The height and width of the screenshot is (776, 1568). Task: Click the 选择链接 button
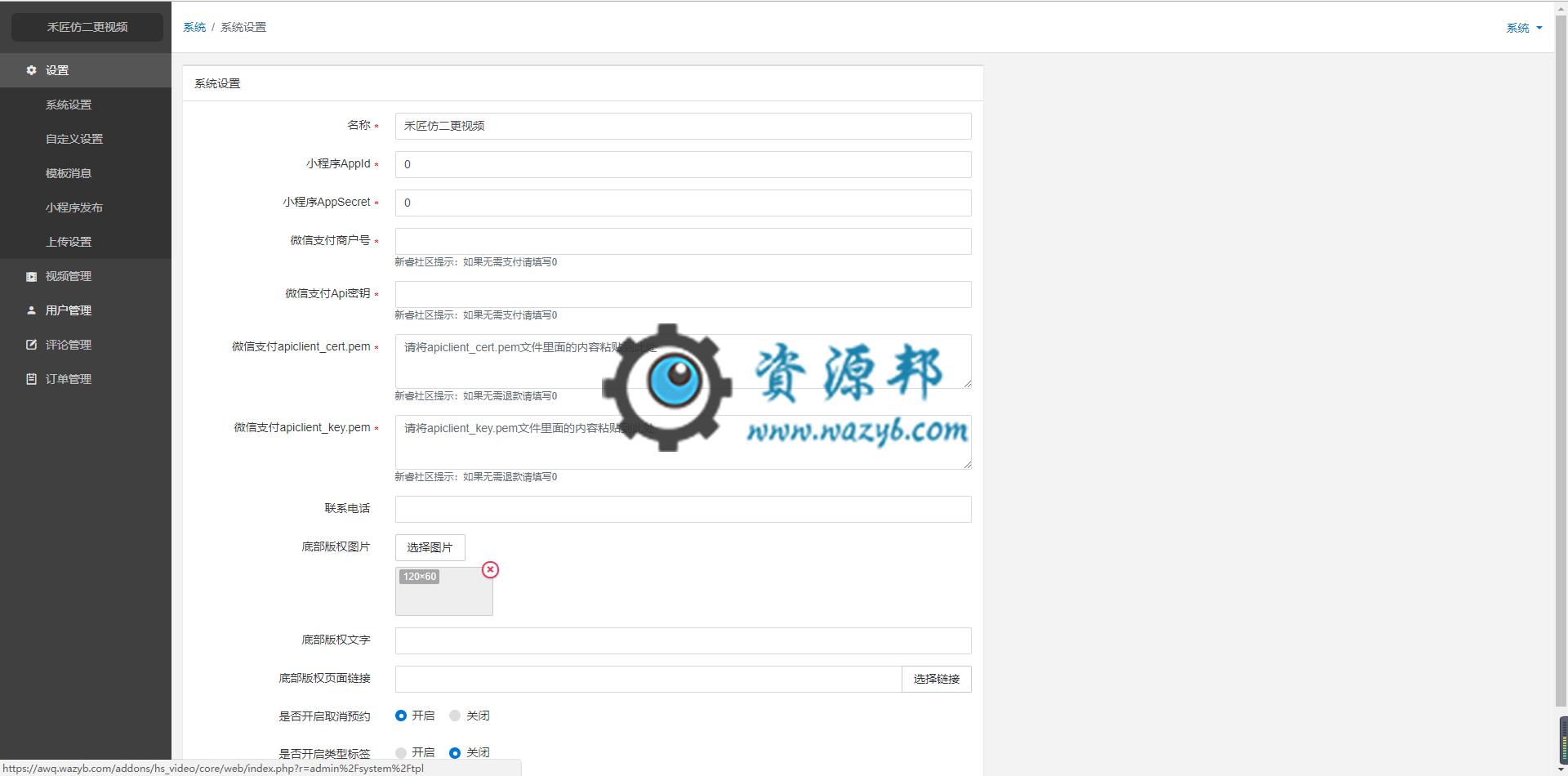coord(937,679)
